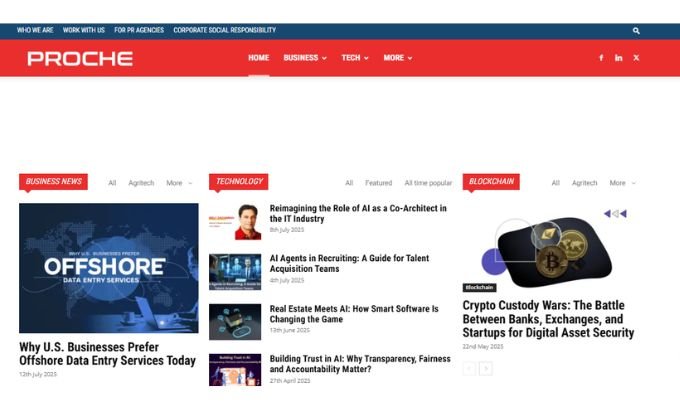Screen dimensions: 680x409
Task: Select Featured tab in Technology section
Action: (378, 183)
